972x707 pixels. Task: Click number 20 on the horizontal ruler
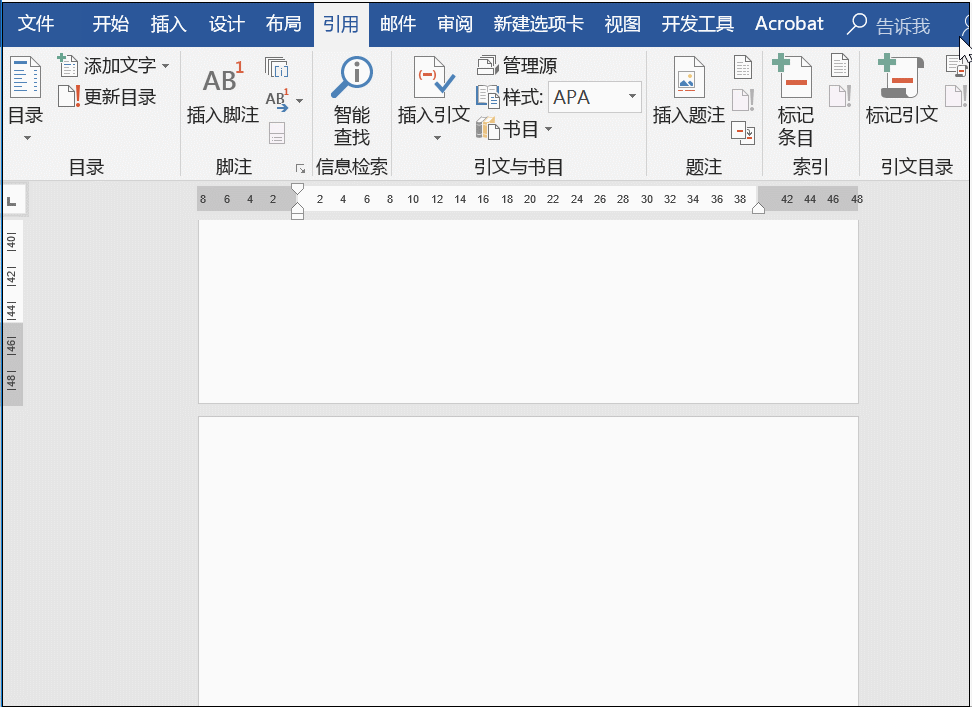pos(529,199)
